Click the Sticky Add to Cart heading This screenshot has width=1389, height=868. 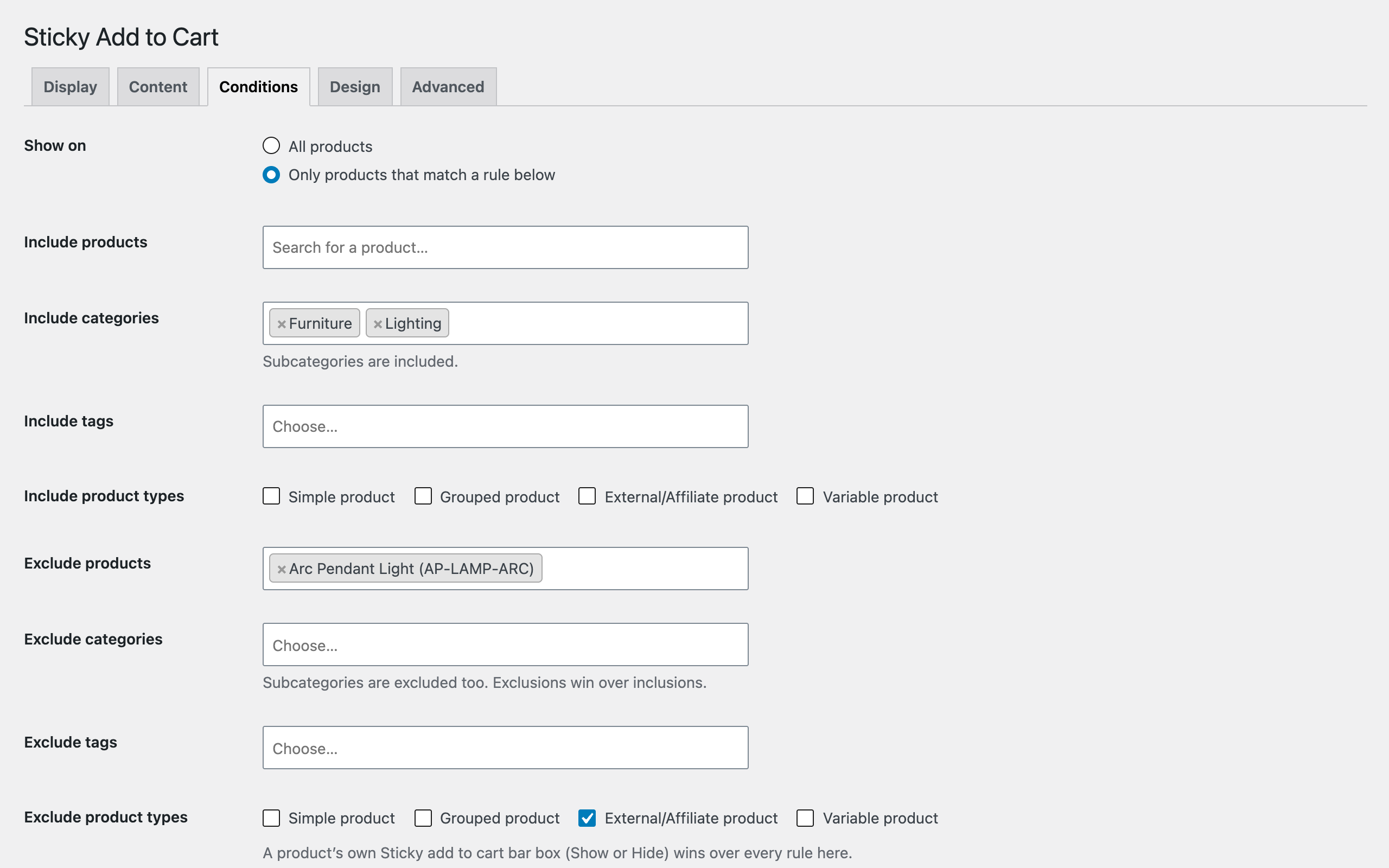click(121, 37)
